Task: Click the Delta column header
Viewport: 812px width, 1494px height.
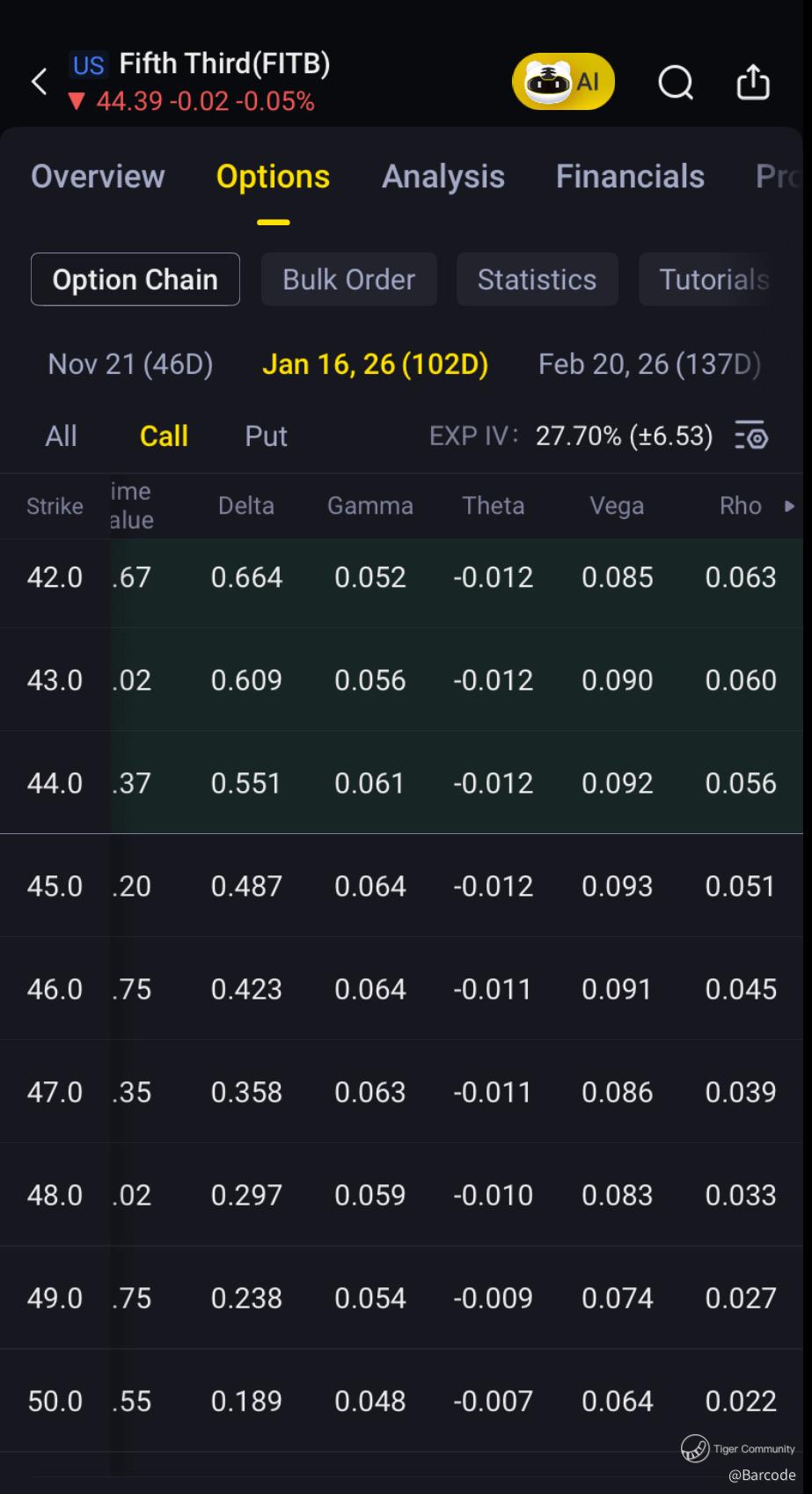Action: pyautogui.click(x=246, y=506)
